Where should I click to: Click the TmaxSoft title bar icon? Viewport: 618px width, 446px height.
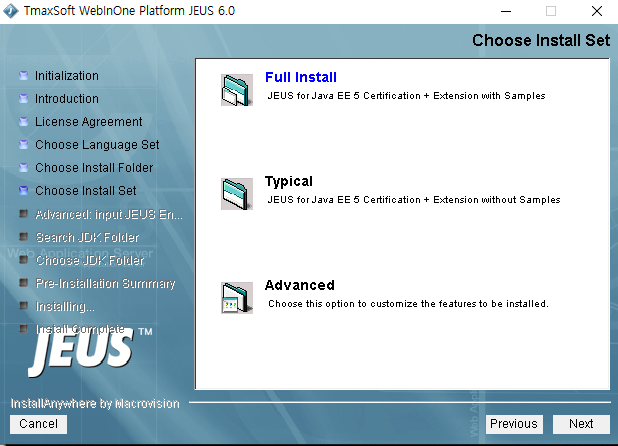[11, 11]
